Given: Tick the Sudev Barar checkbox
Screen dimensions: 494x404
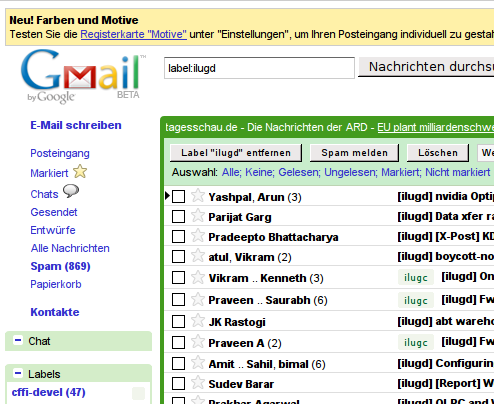Looking at the screenshot, I should (x=178, y=384).
